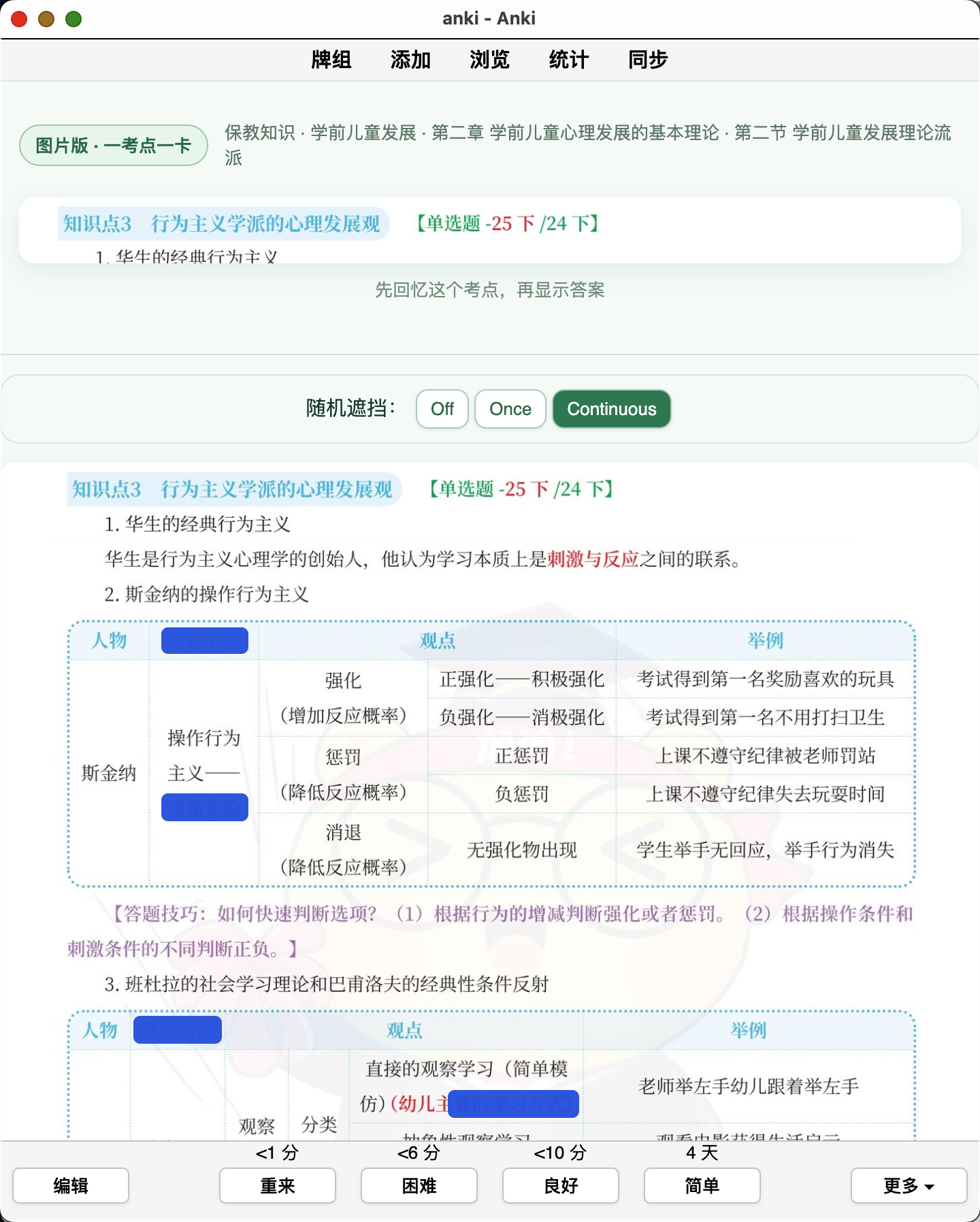Click cell 考试得到第一名不用打扫卫生
Viewport: 980px width, 1222px height.
[x=766, y=717]
